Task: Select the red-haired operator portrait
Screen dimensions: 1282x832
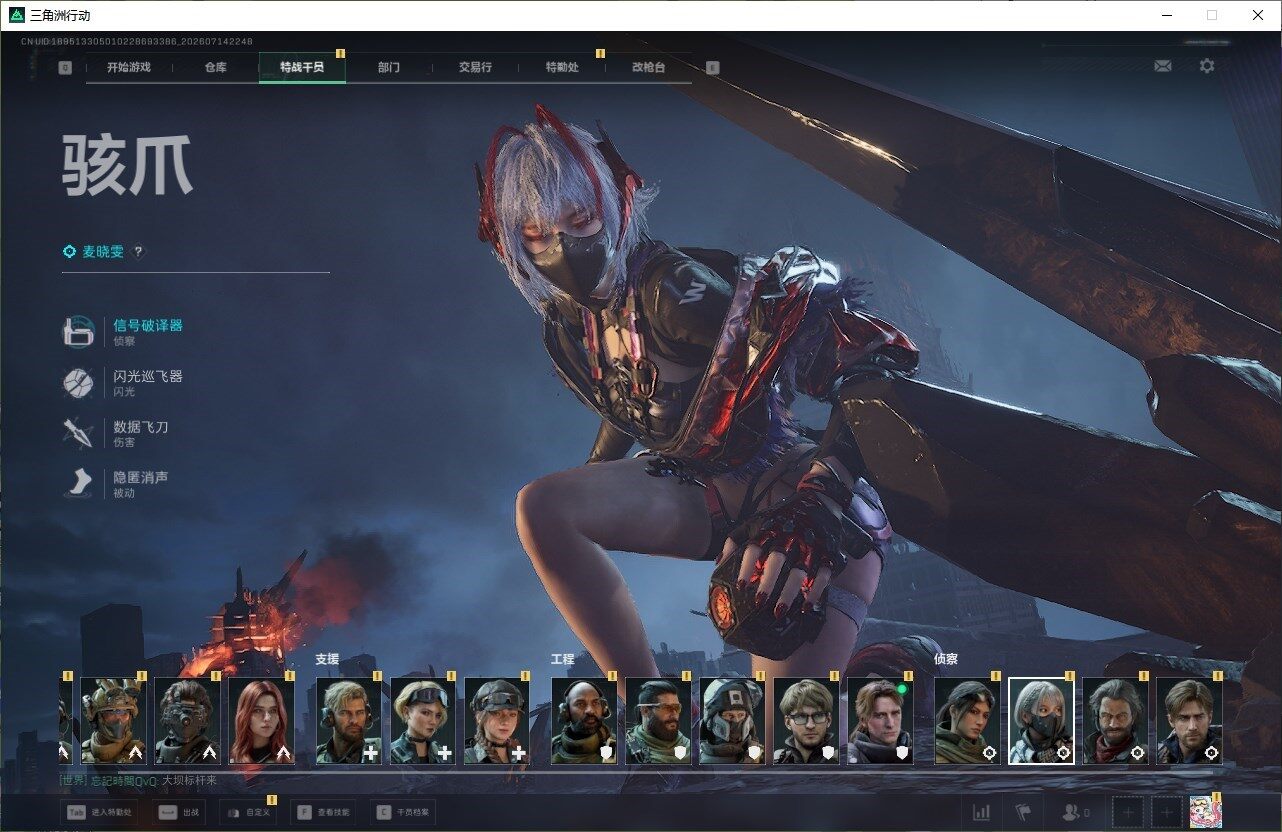Action: point(262,721)
